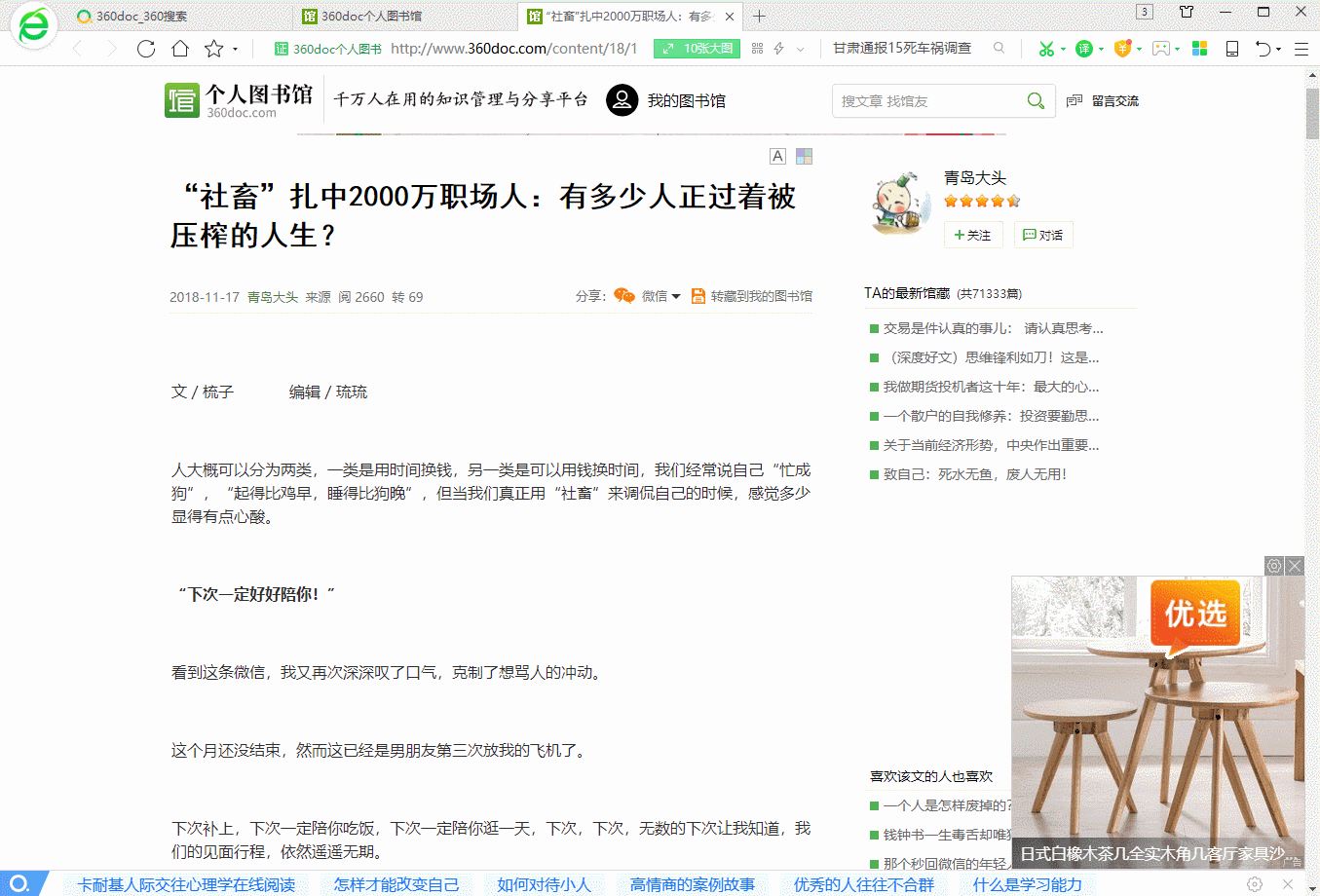
Task: Select the page background color swatch icon
Action: coord(804,156)
